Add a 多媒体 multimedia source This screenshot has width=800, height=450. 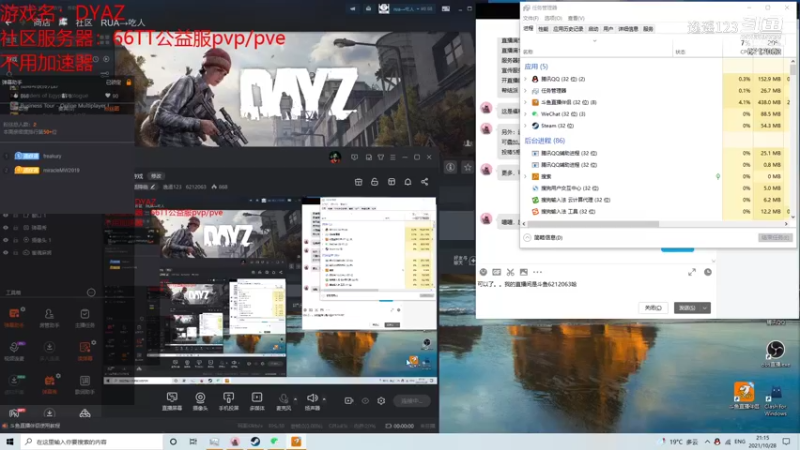point(257,401)
